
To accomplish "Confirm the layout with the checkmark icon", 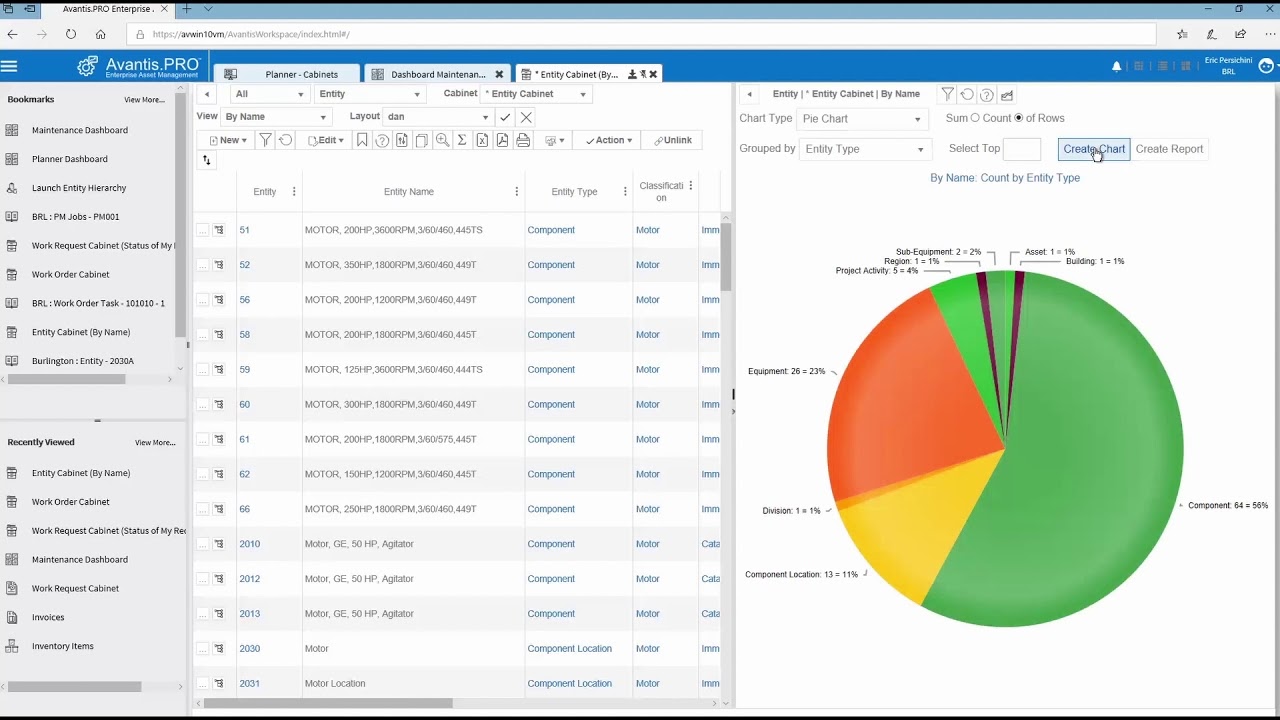I will click(504, 117).
